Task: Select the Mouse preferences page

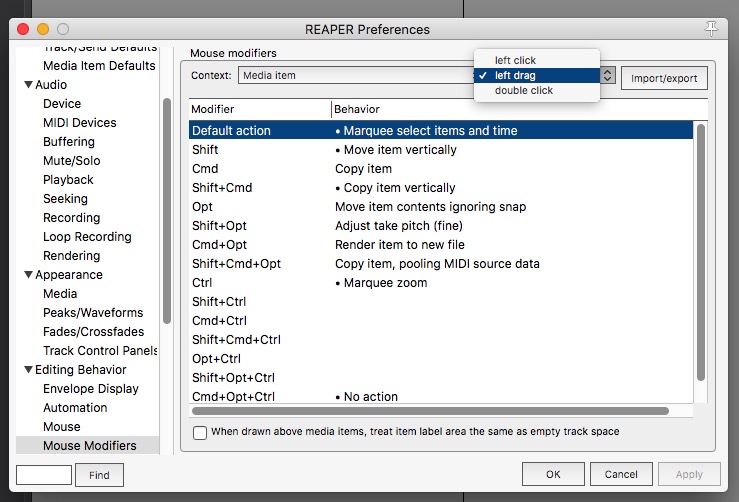Action: tap(62, 427)
